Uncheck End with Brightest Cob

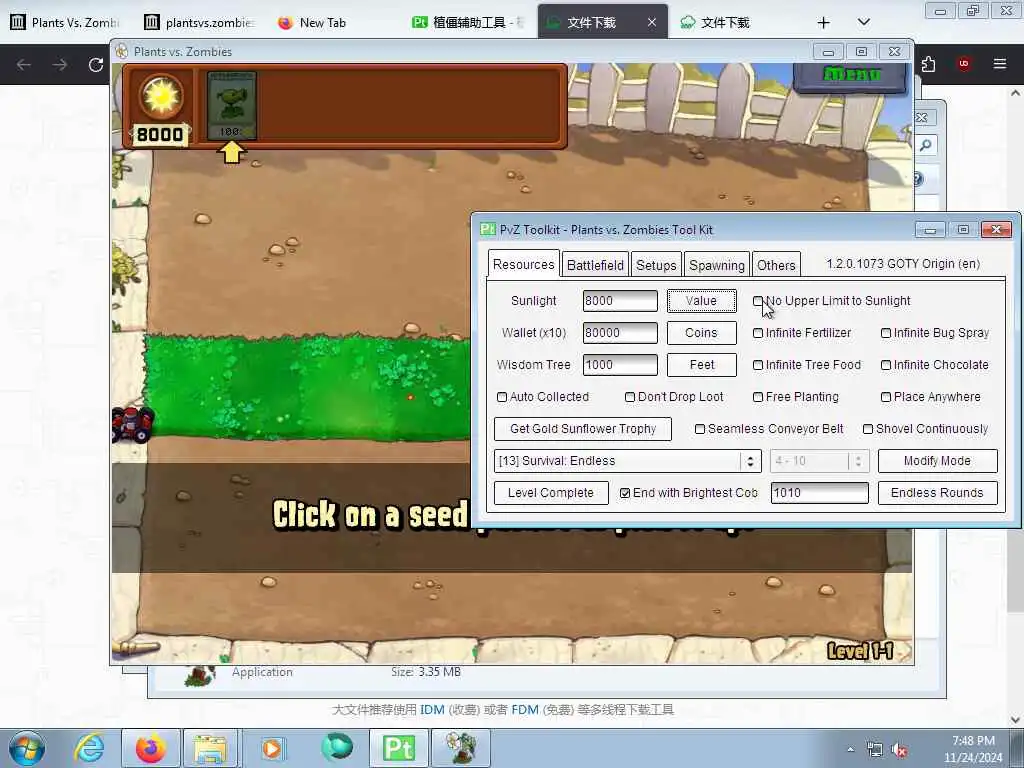[625, 493]
